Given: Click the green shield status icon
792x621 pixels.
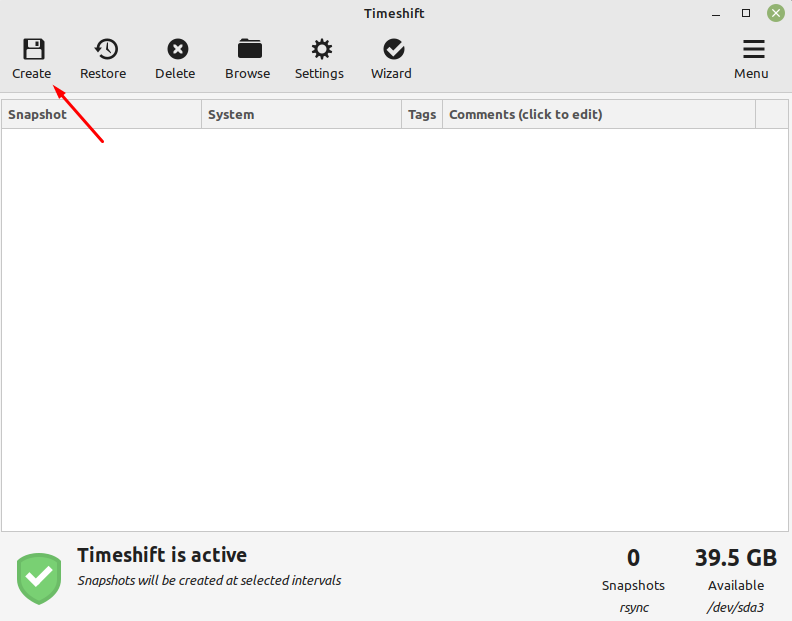Looking at the screenshot, I should [x=39, y=579].
